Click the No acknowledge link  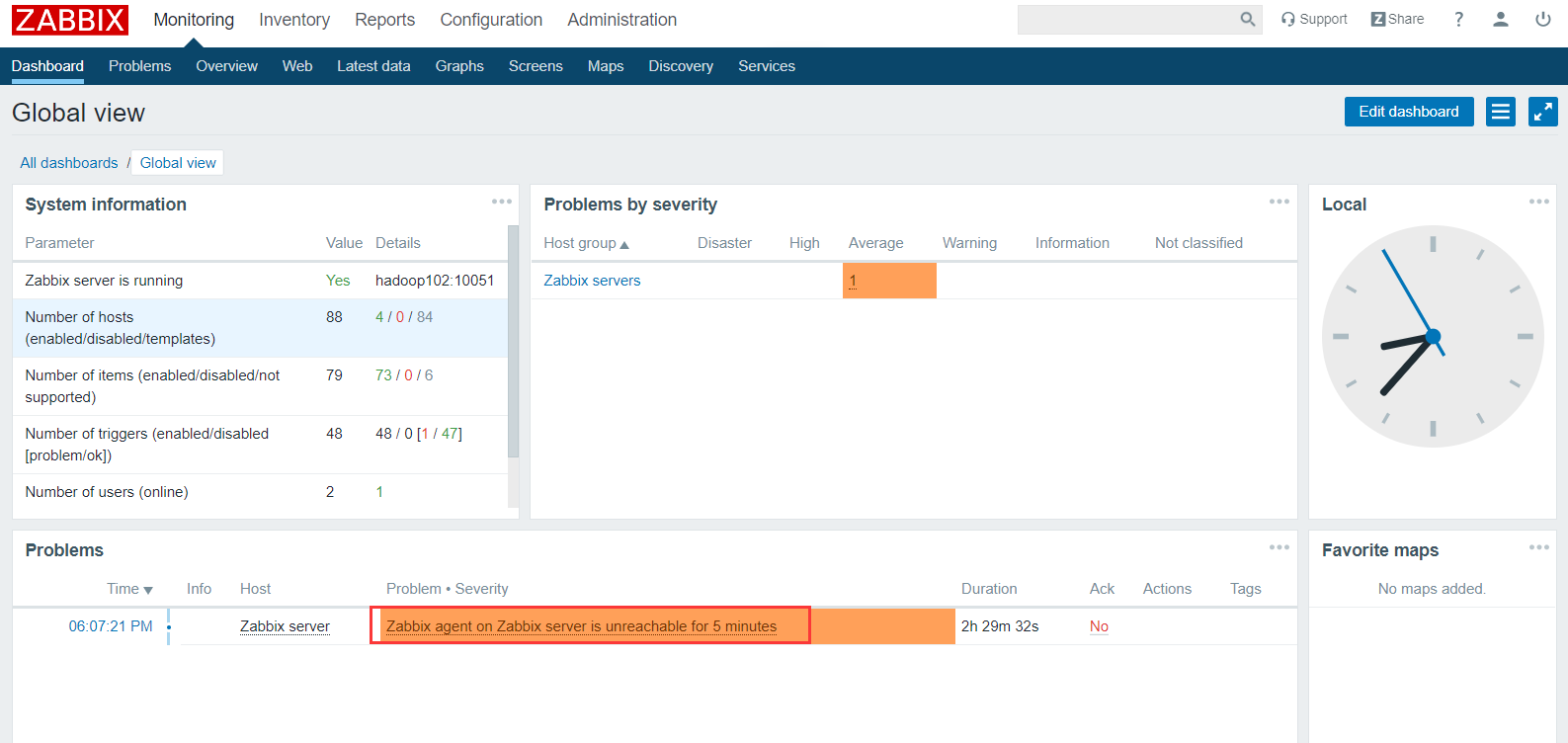pyautogui.click(x=1099, y=626)
